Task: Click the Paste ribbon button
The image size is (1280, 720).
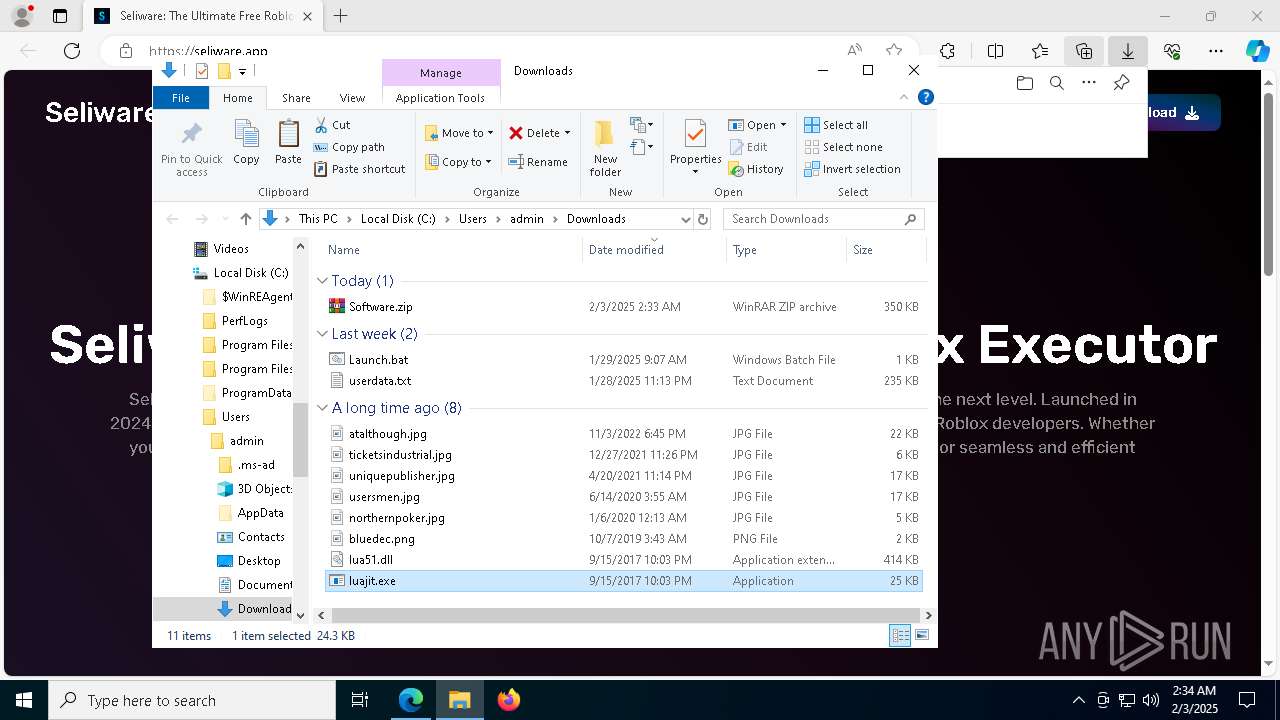Action: (x=288, y=142)
